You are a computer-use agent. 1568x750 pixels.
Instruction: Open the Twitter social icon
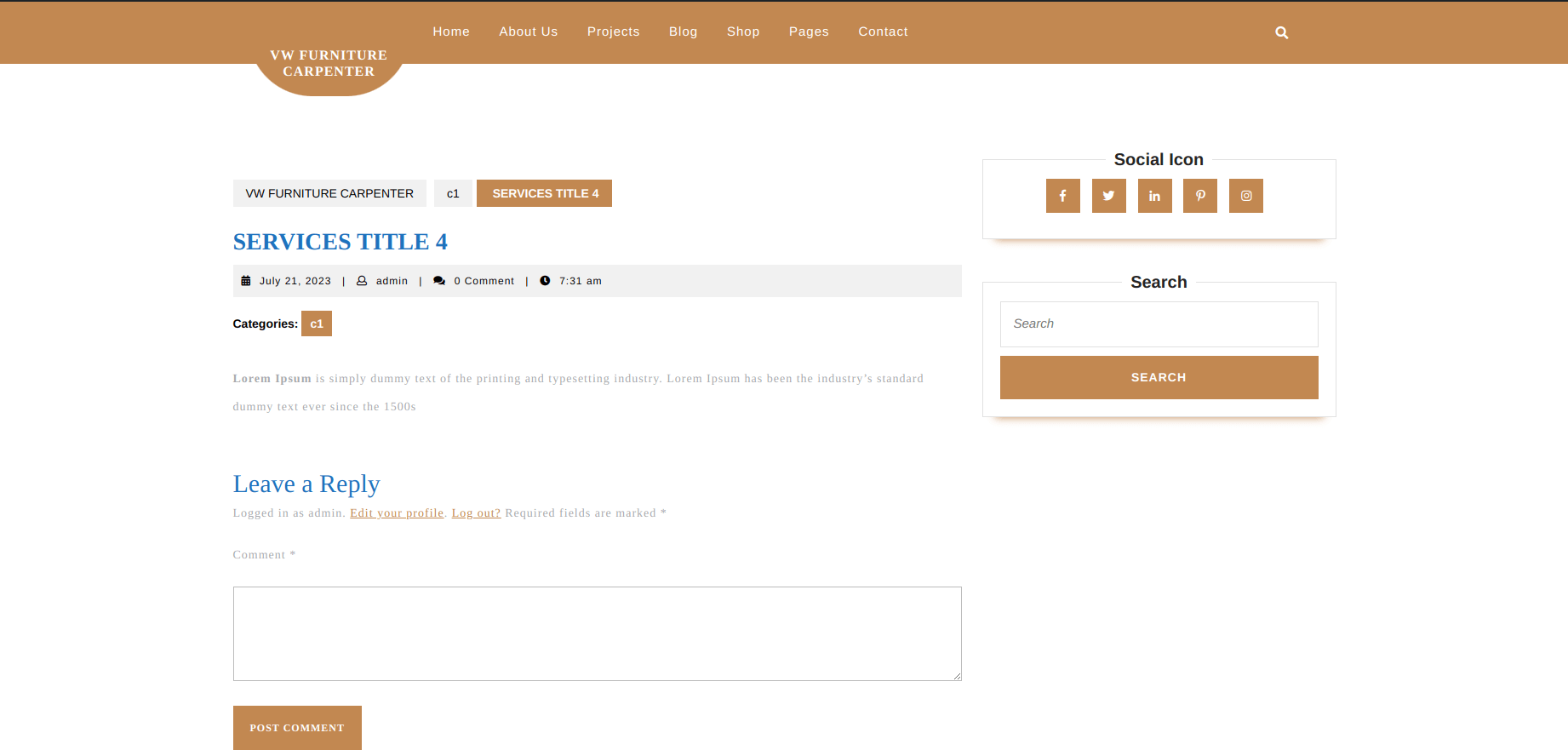[1108, 196]
